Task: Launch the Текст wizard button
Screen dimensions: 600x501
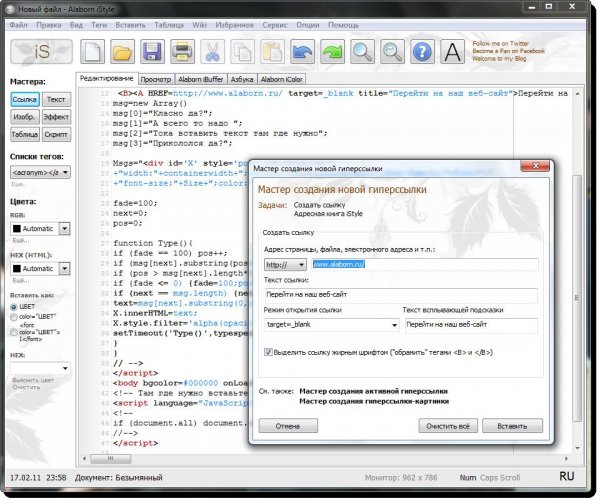Action: coord(56,100)
